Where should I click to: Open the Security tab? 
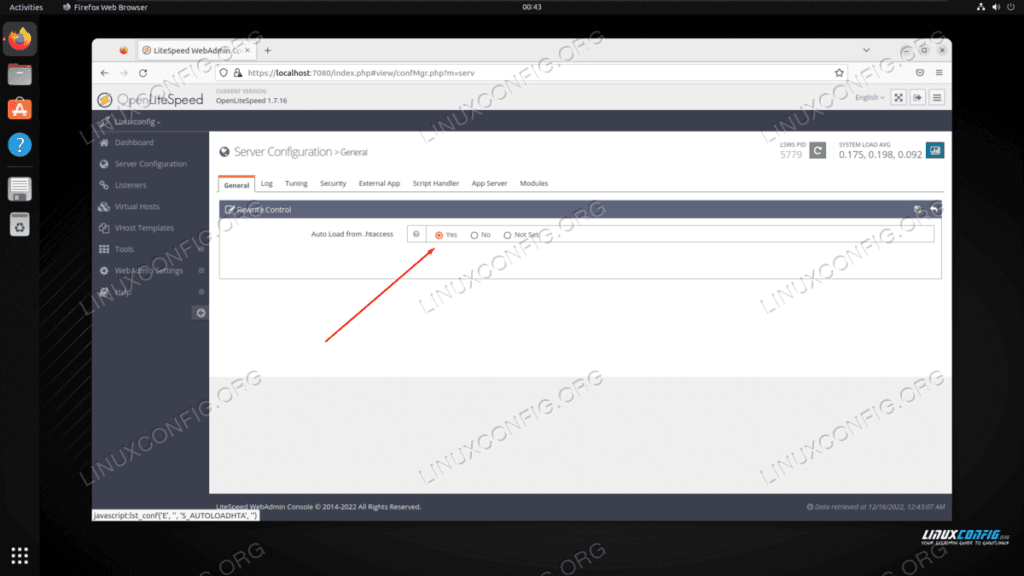click(x=333, y=184)
